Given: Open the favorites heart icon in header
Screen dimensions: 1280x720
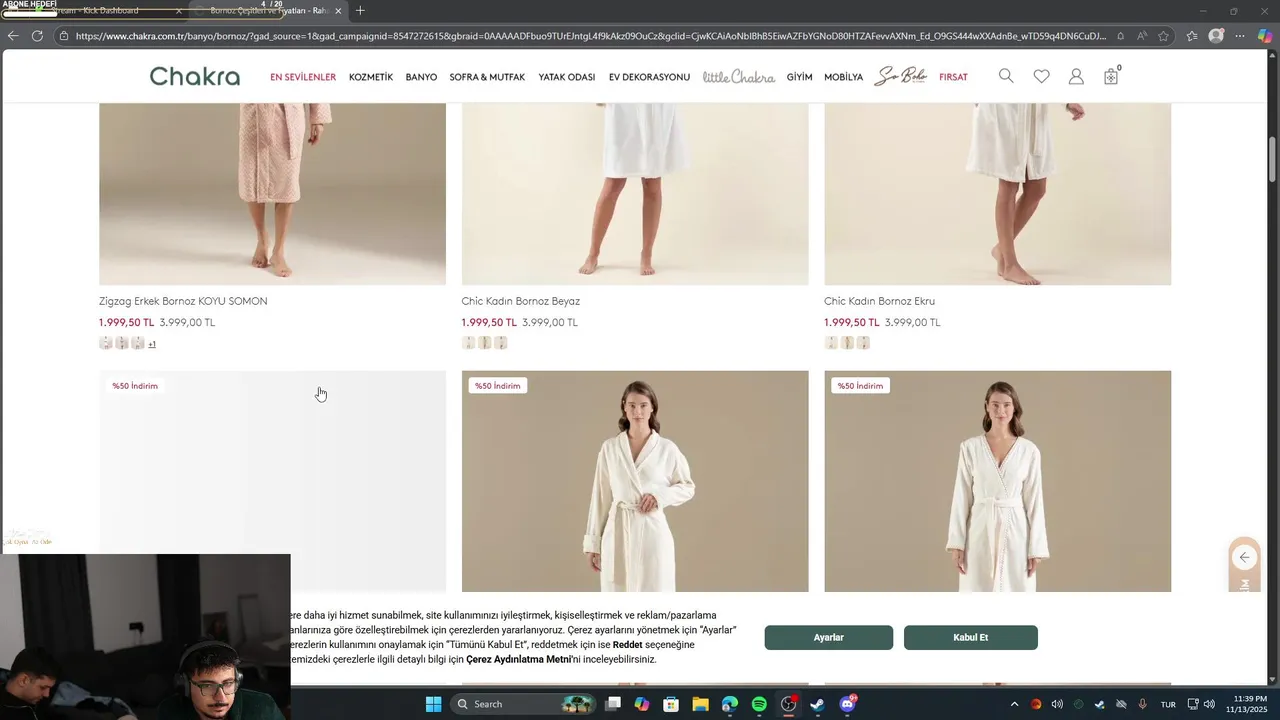Looking at the screenshot, I should [1041, 76].
